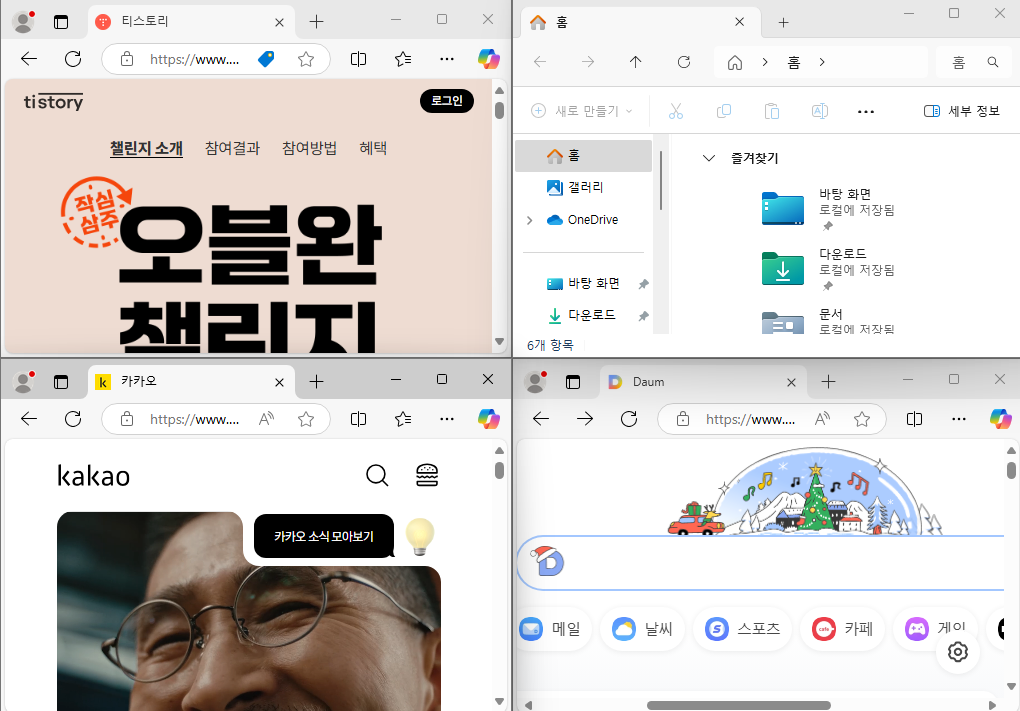Image resolution: width=1020 pixels, height=711 pixels.
Task: Refresh the File Explorer view
Action: (684, 62)
